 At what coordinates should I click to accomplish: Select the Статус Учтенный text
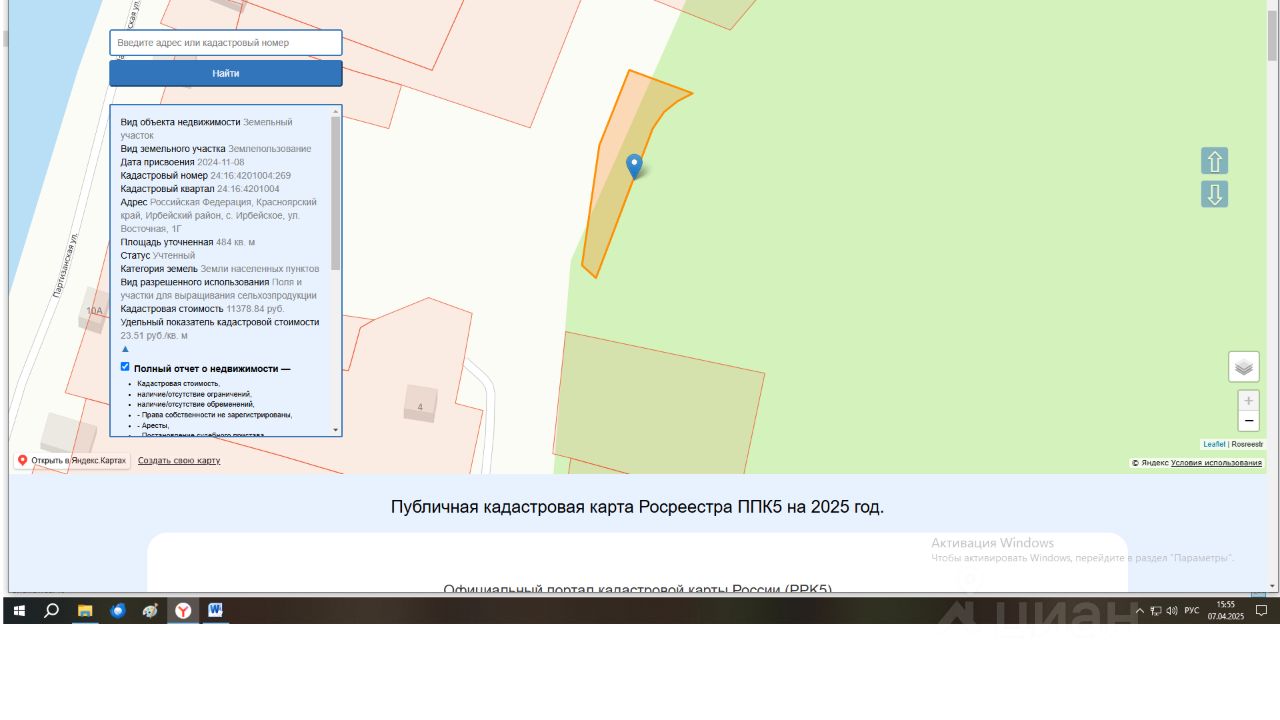click(158, 256)
